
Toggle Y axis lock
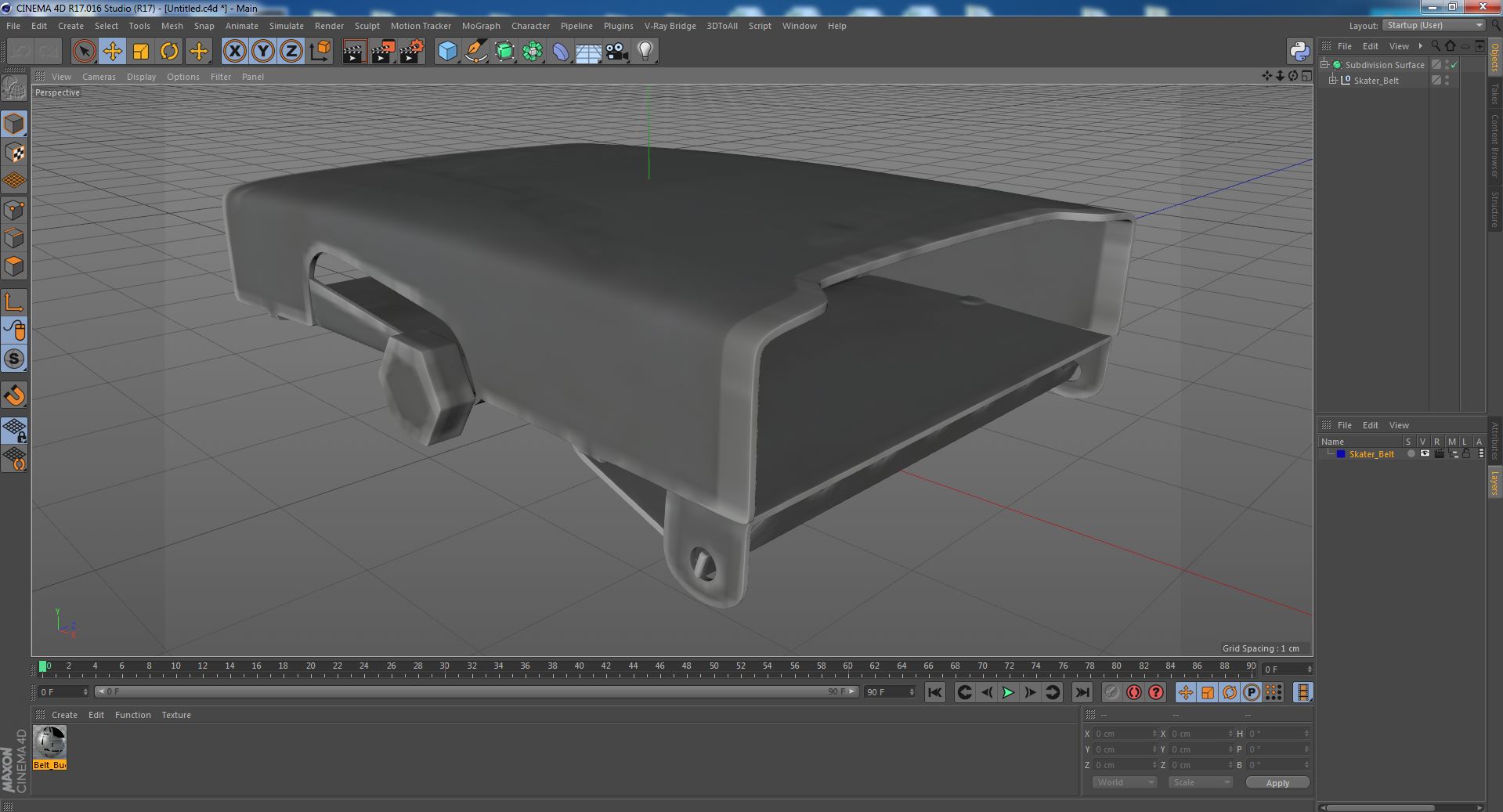263,52
